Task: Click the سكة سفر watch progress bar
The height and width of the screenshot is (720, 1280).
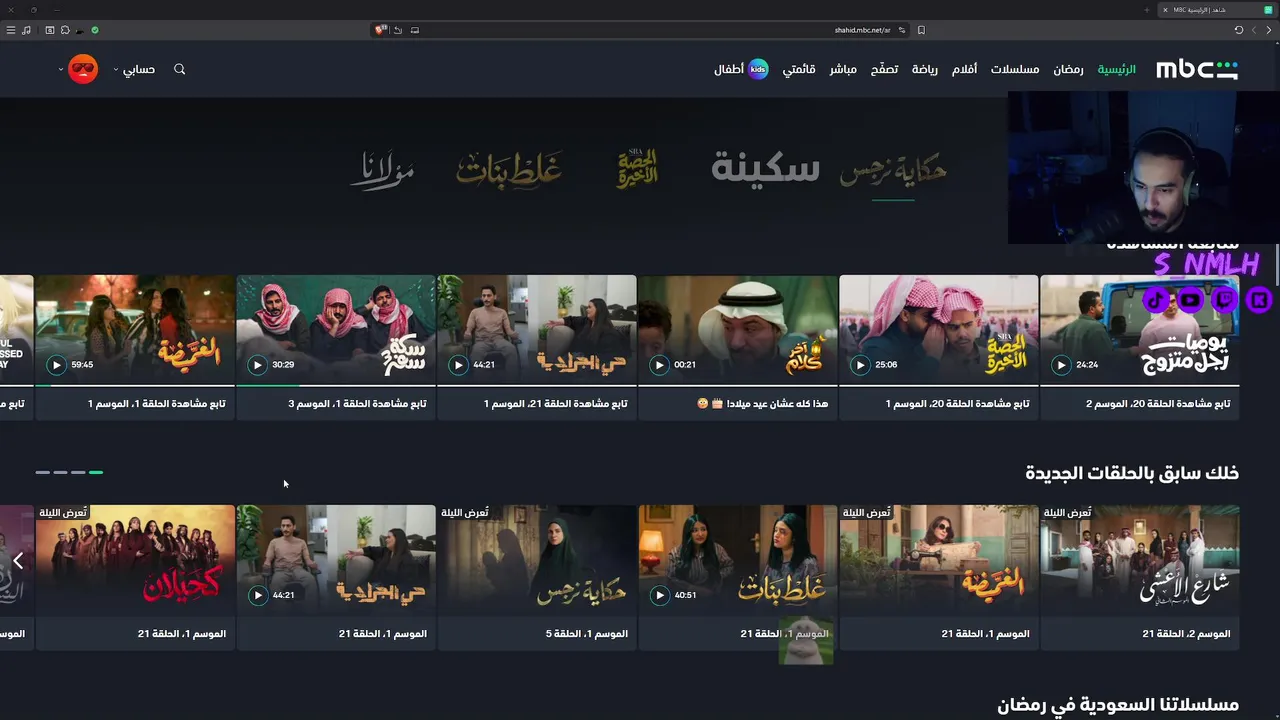Action: [x=336, y=385]
